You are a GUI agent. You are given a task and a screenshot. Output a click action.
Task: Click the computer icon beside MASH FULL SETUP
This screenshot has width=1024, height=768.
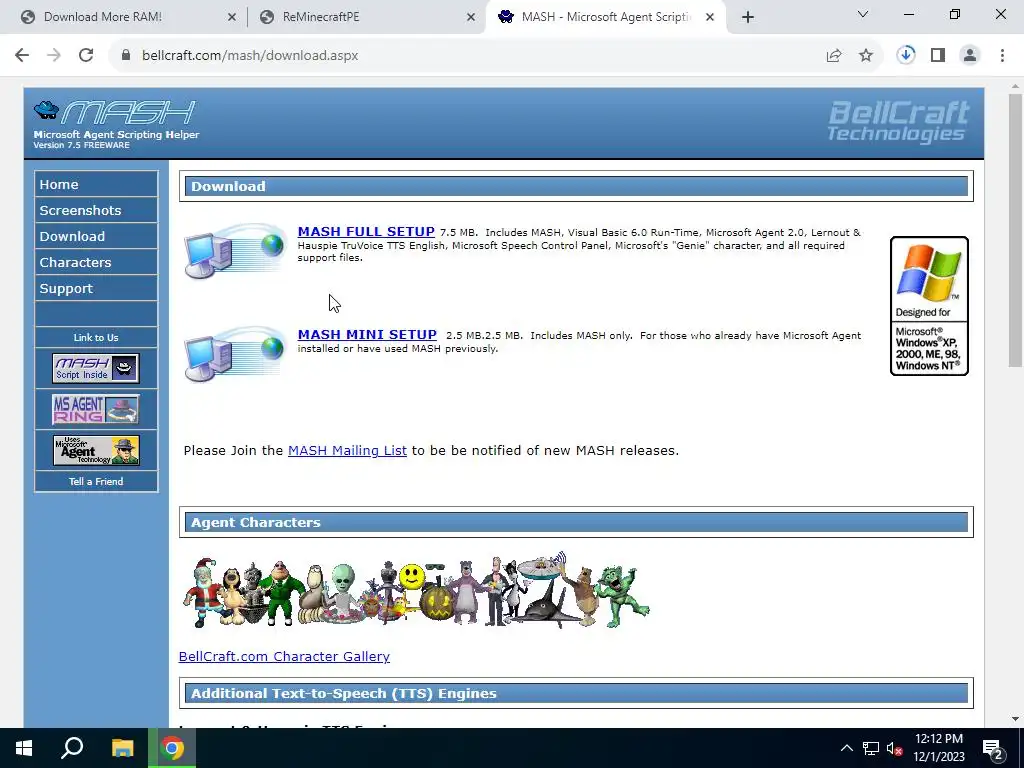tap(234, 251)
